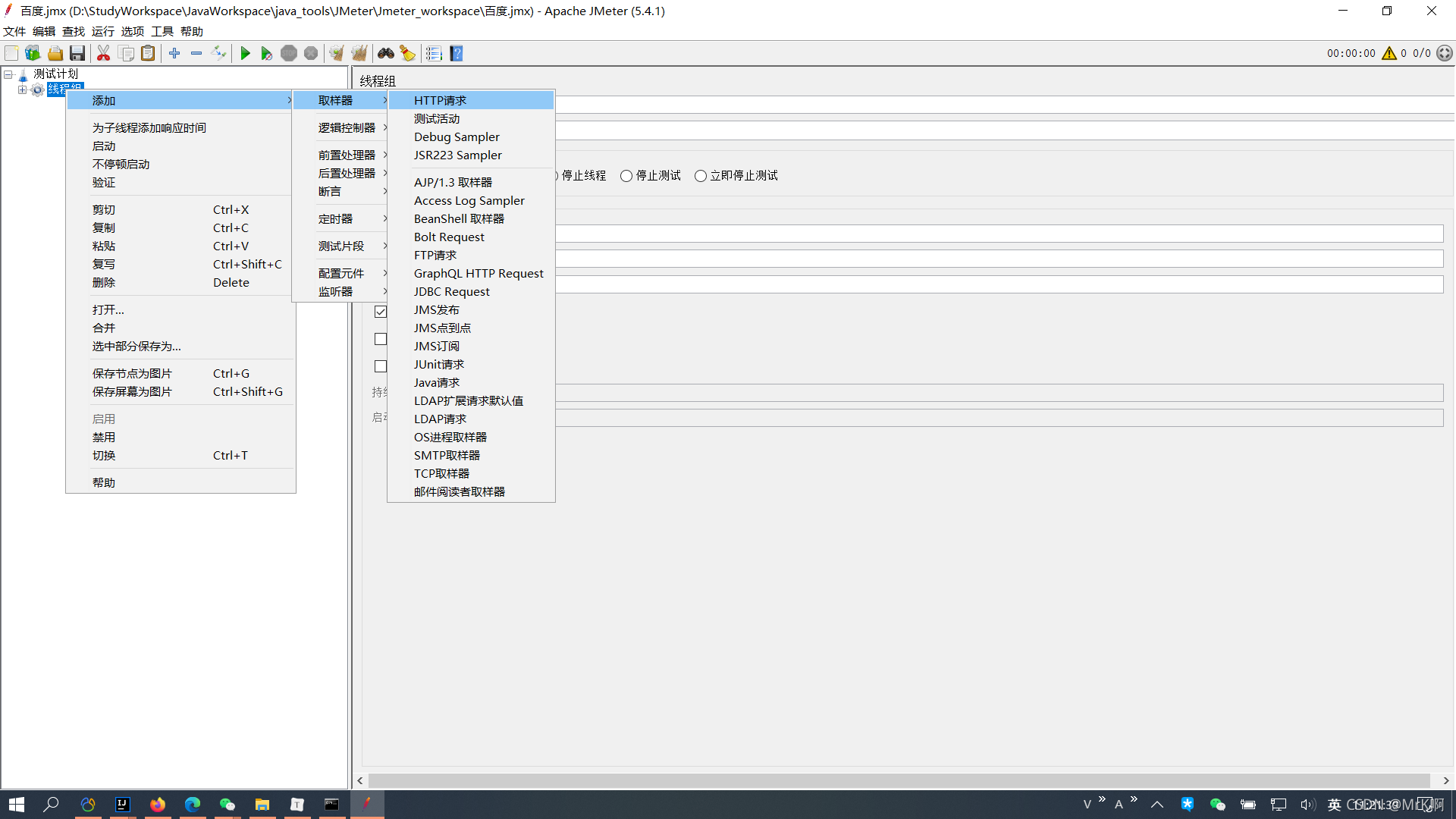Screen dimensions: 1456x819
Task: Select JDBC Request sampler entry
Action: point(451,291)
